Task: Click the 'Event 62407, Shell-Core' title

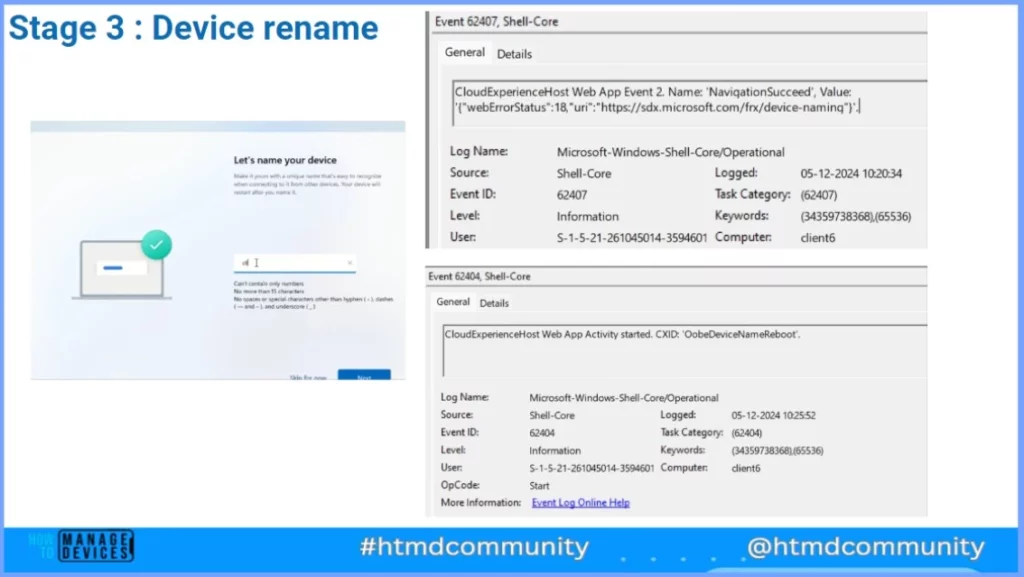Action: [496, 22]
